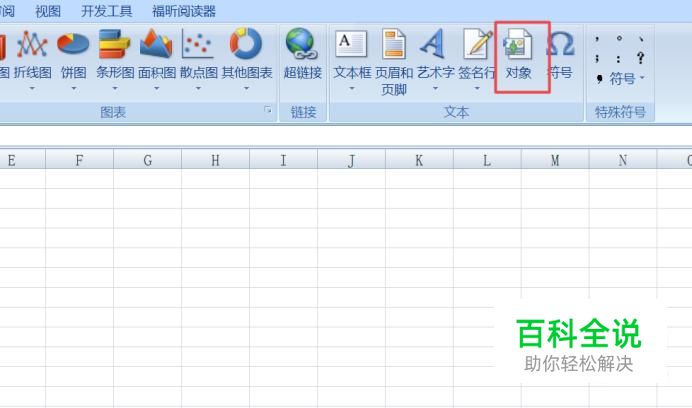Open the 图表 group dialog launcher
692x408 pixels.
(x=267, y=110)
